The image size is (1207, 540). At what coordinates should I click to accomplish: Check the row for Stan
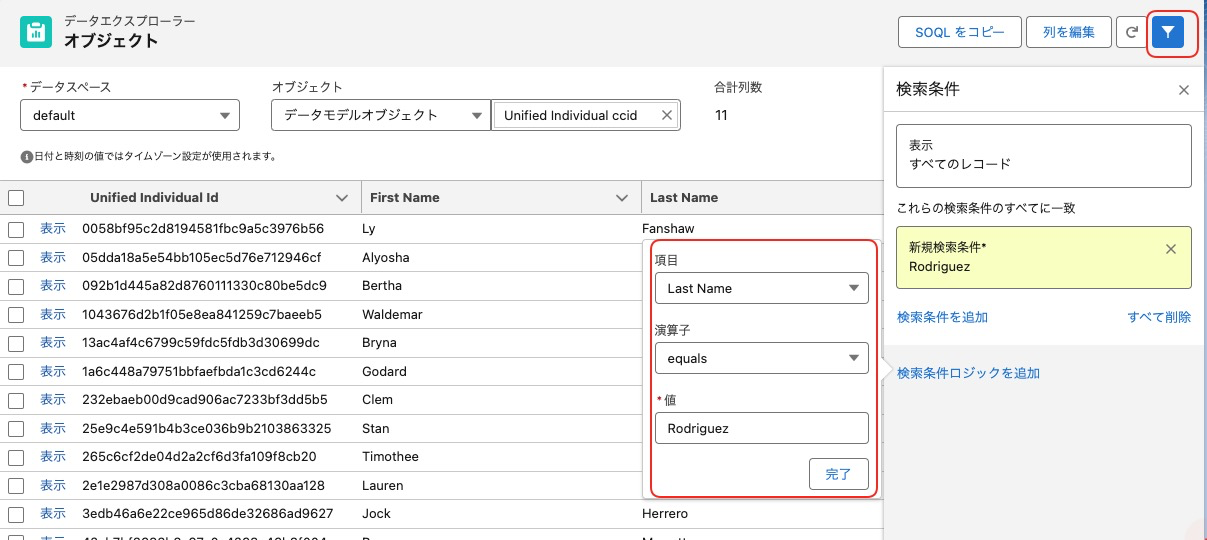click(16, 428)
